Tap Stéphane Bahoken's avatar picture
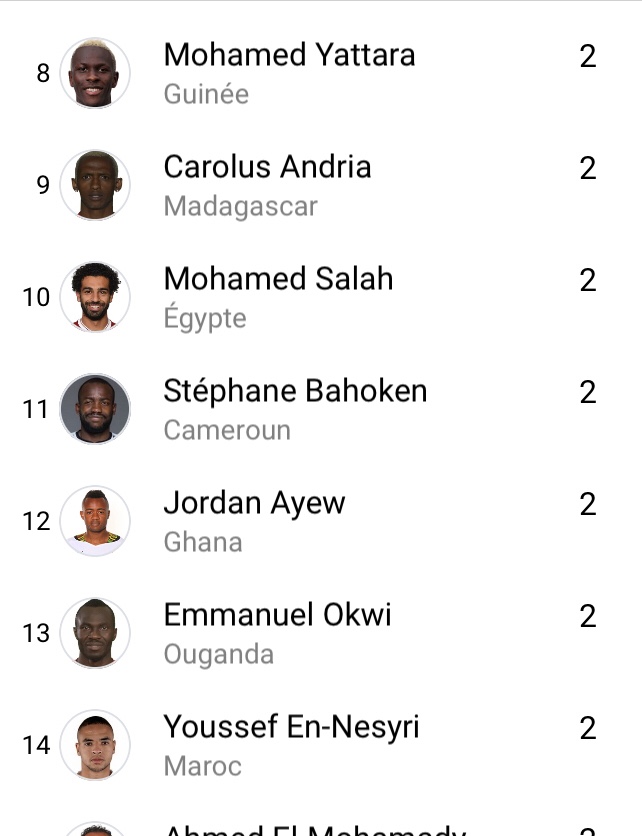The width and height of the screenshot is (642, 836). 95,409
